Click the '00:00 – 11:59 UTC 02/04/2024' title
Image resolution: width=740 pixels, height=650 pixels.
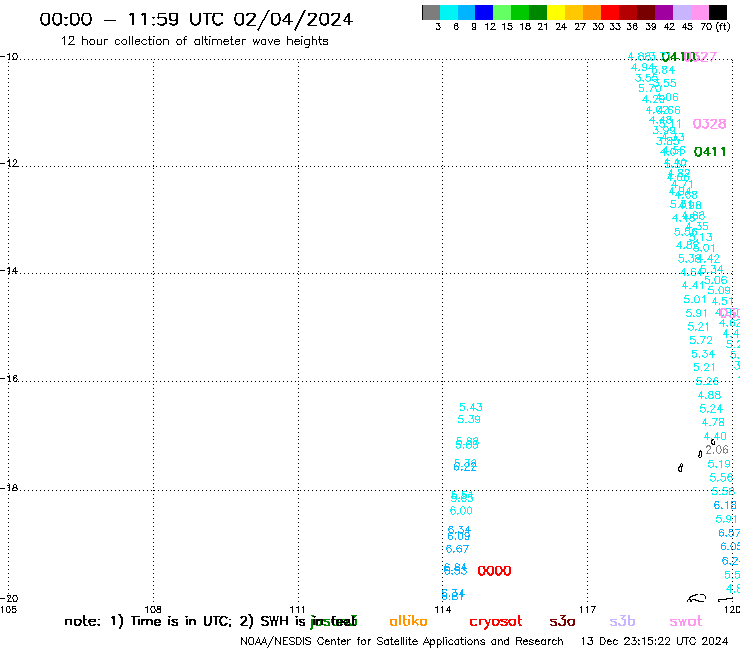pyautogui.click(x=196, y=19)
